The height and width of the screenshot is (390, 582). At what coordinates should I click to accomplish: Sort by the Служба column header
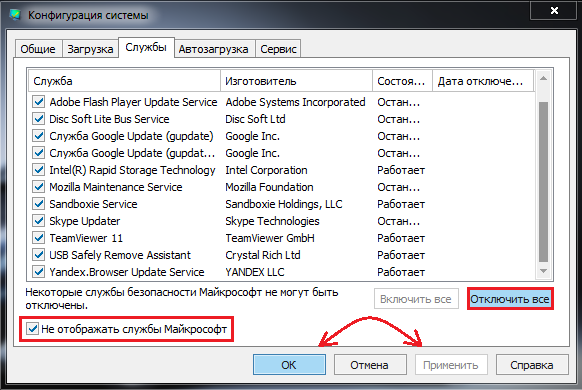tap(124, 81)
